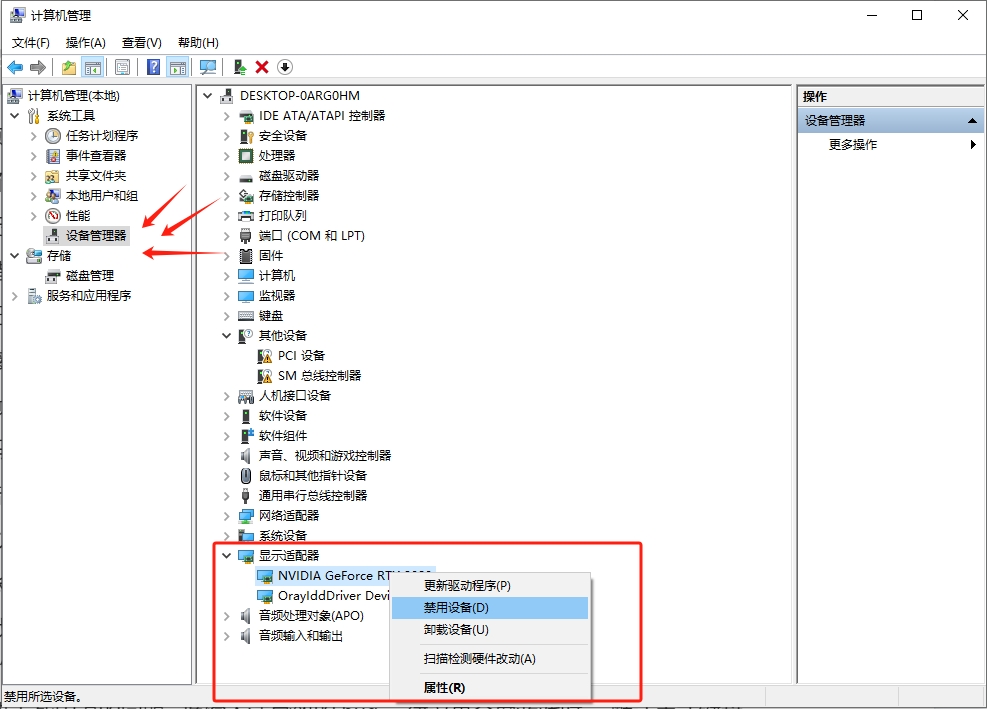Screen dimensions: 987x709
Task: Select the 鼠标和其他指针设备 category
Action: click(312, 475)
